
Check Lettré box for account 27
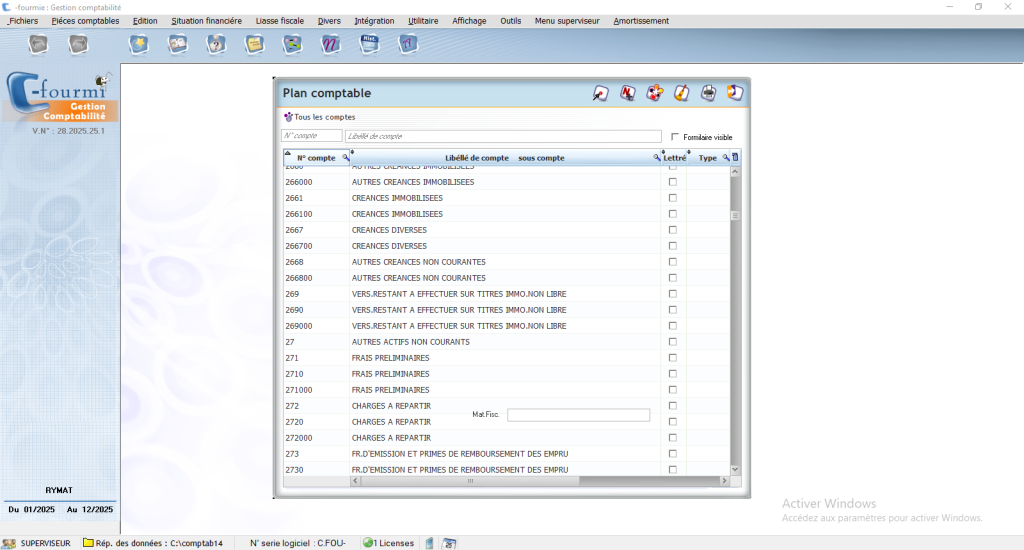(673, 342)
